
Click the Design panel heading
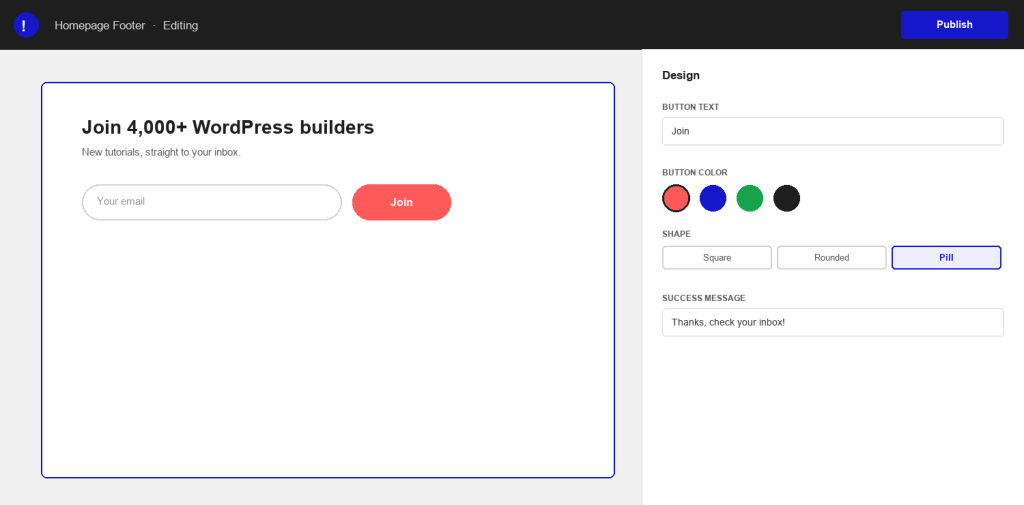(x=680, y=75)
